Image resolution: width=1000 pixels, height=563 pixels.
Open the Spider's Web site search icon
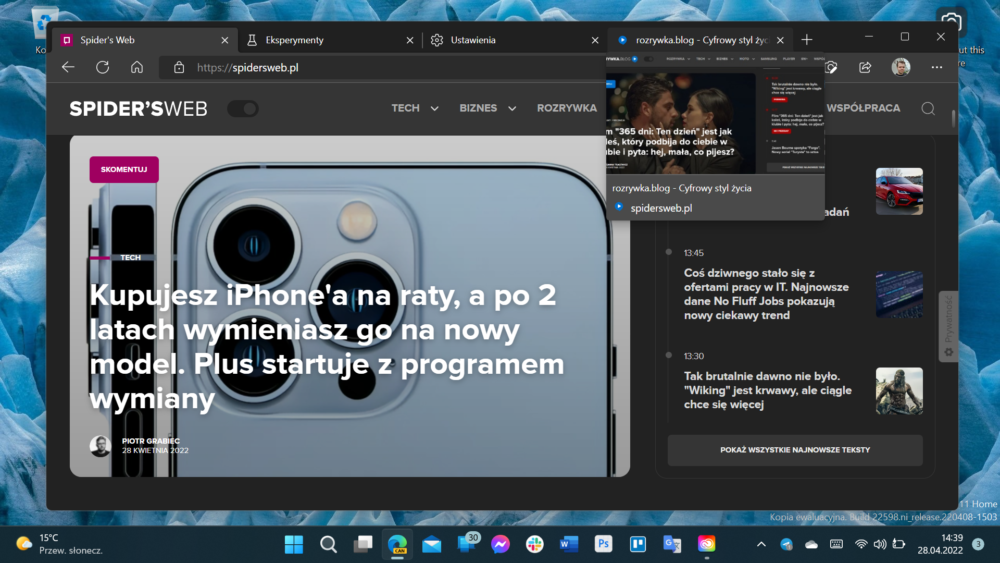928,108
